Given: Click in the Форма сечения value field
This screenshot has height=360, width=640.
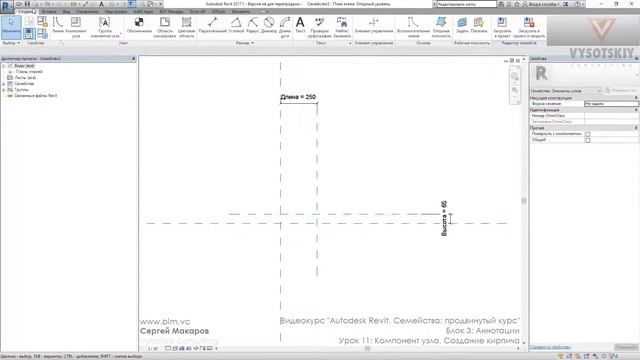Looking at the screenshot, I should click(611, 104).
